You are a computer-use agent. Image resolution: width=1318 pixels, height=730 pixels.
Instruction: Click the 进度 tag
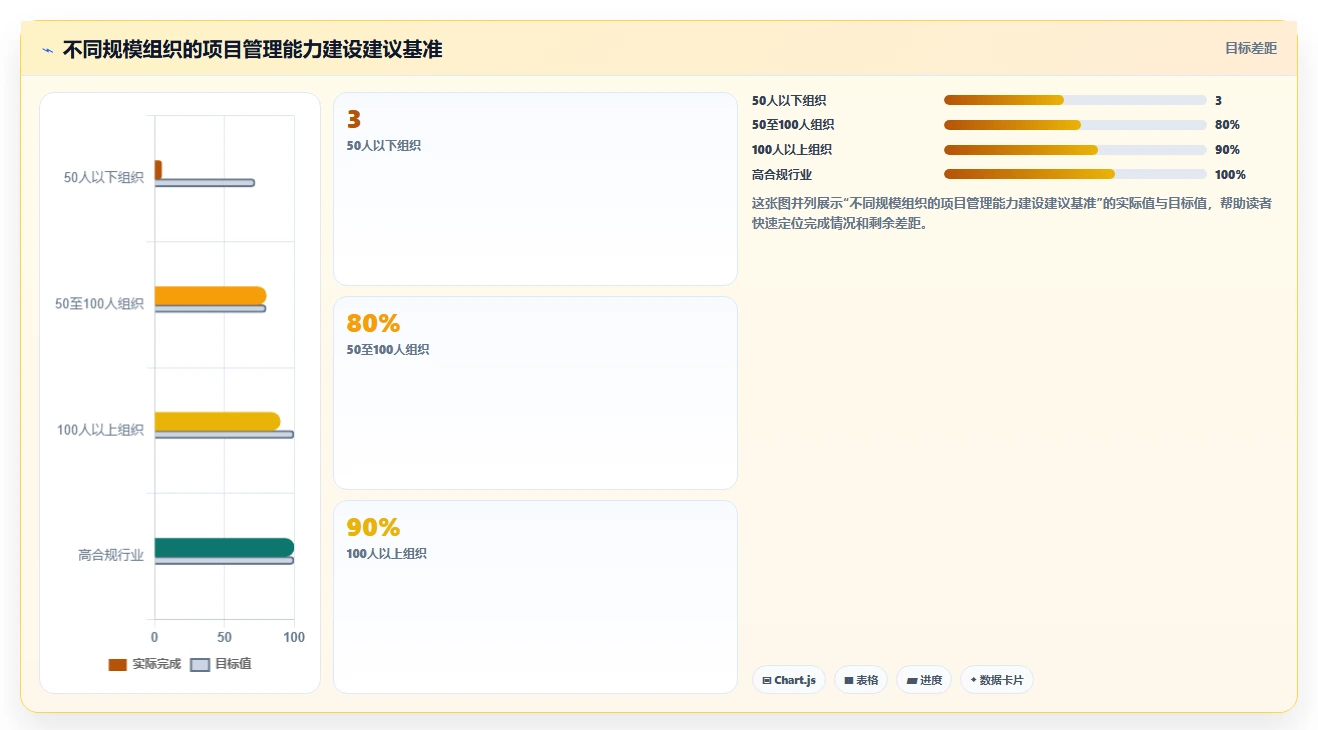pos(924,680)
